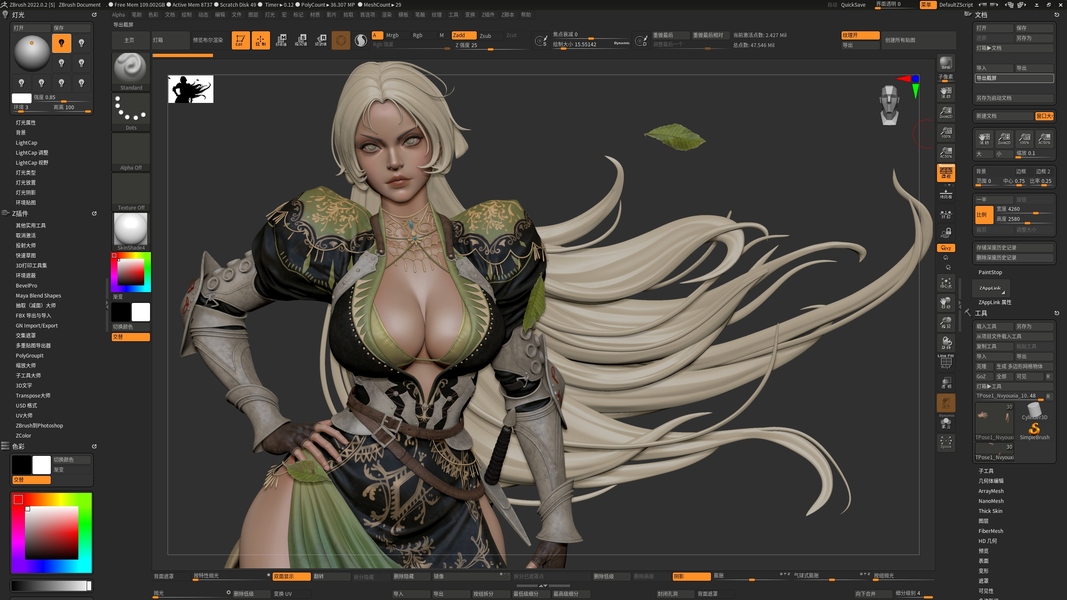This screenshot has height=600, width=1067.
Task: Click the Zoom2D icon in document panel
Action: 1004,139
